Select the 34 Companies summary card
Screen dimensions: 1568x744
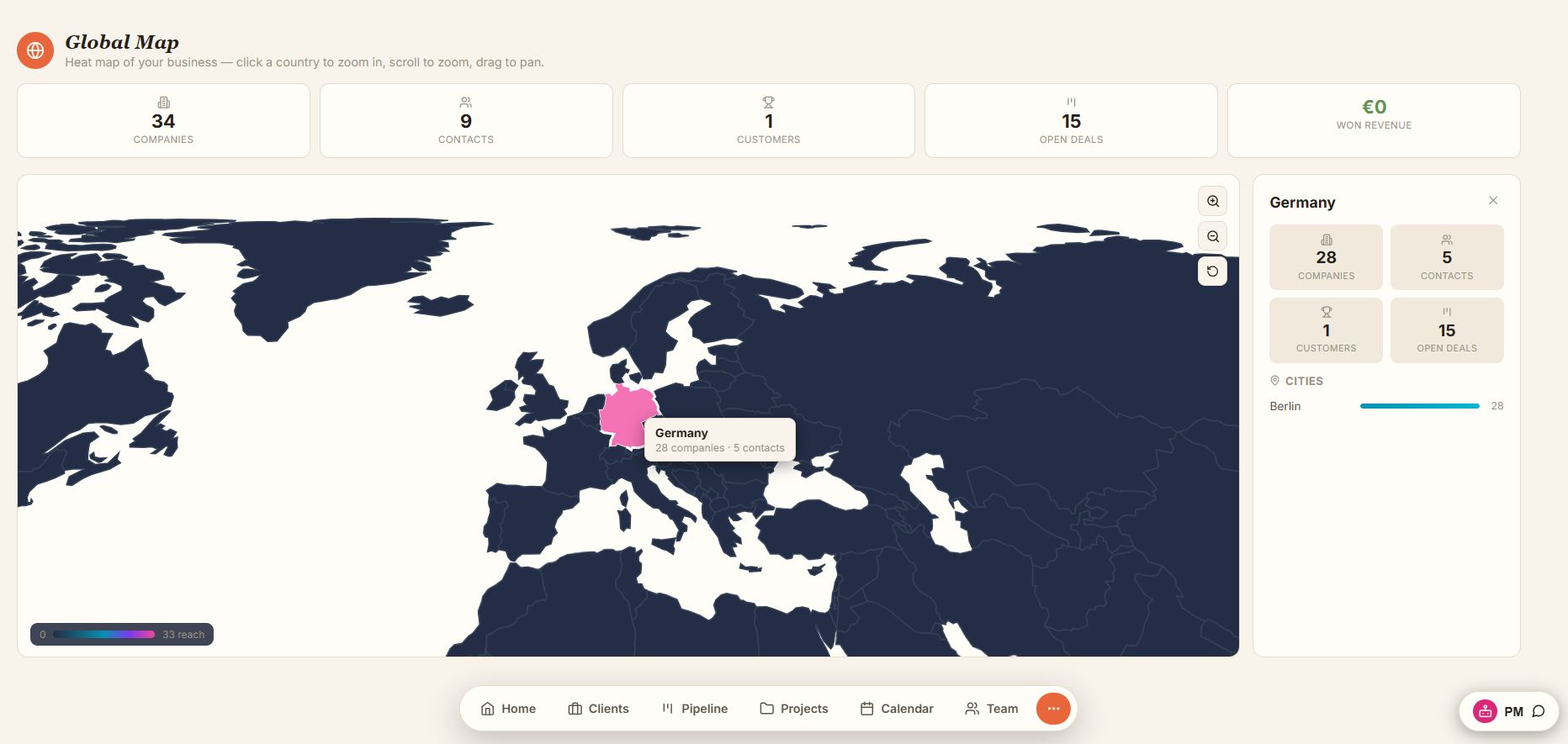[x=163, y=120]
